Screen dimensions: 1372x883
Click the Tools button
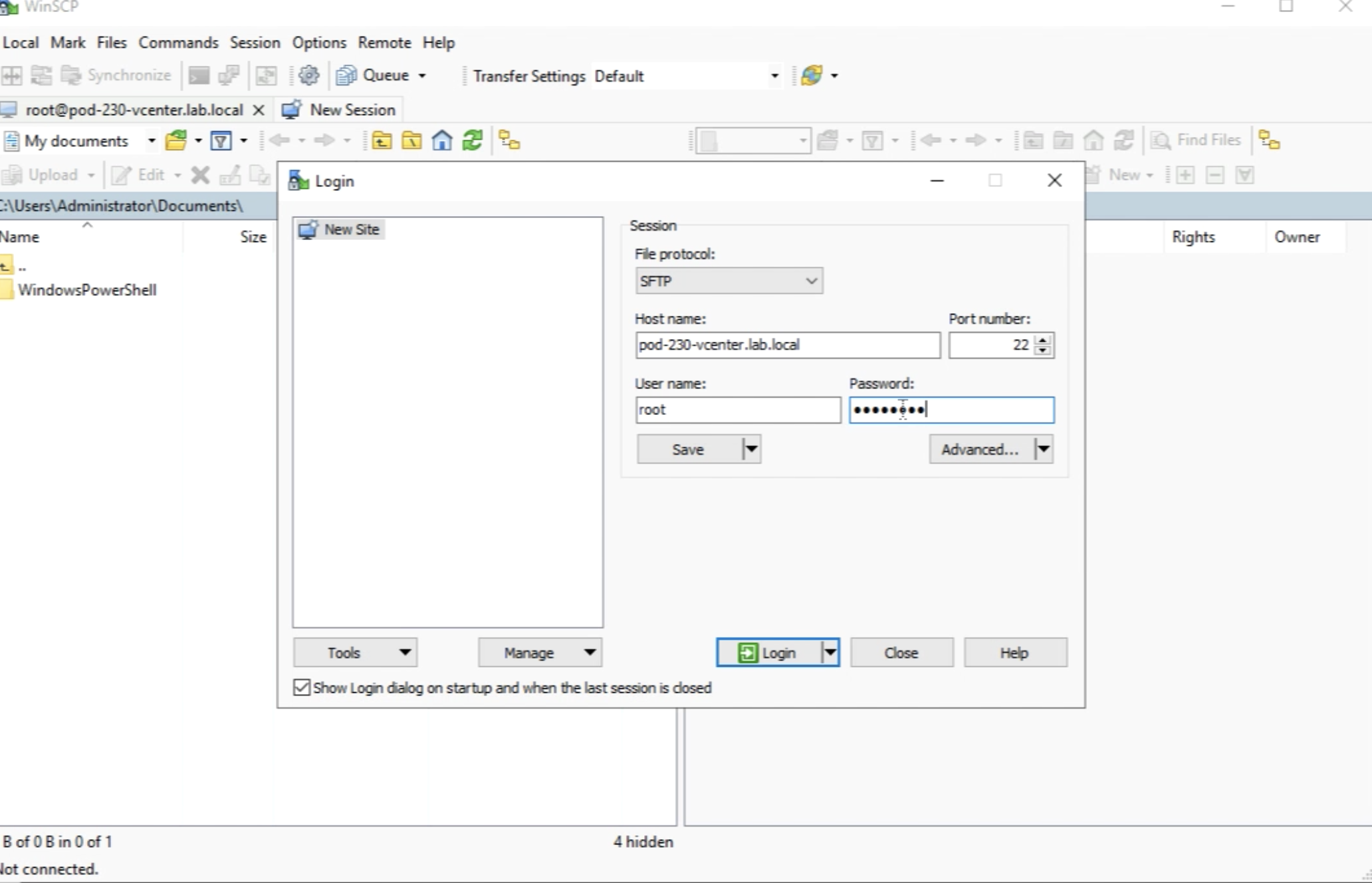point(355,652)
